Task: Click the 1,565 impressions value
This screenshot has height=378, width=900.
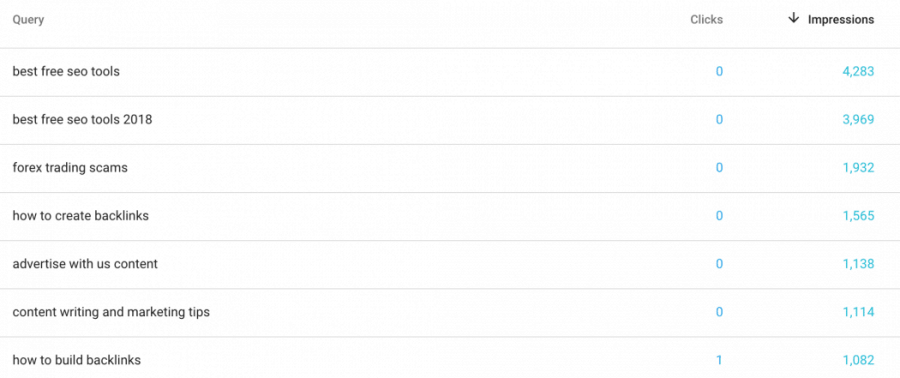Action: point(859,216)
